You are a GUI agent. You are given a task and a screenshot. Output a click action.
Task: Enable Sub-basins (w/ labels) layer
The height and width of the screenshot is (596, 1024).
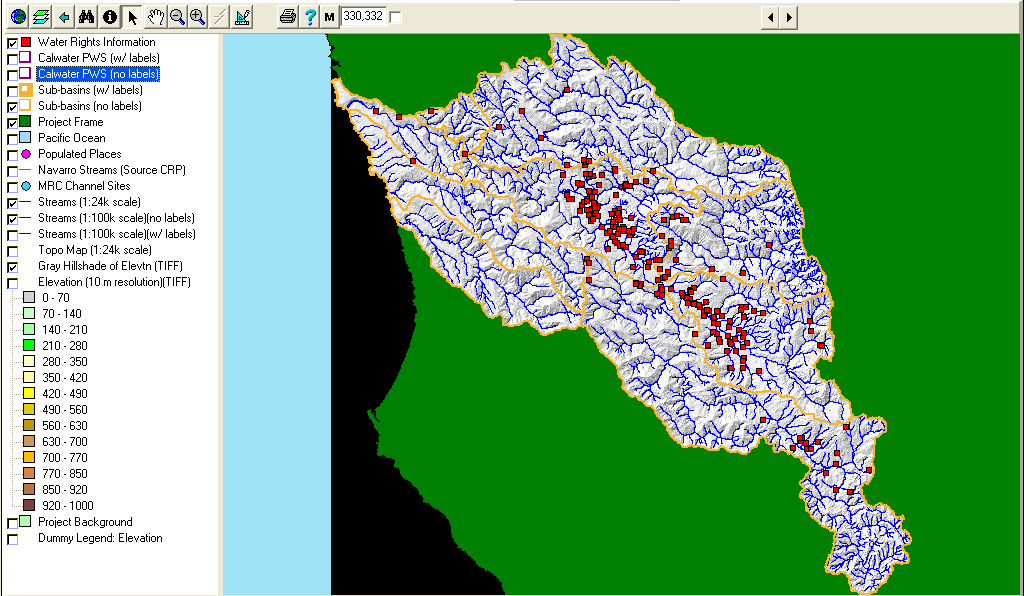(x=12, y=91)
